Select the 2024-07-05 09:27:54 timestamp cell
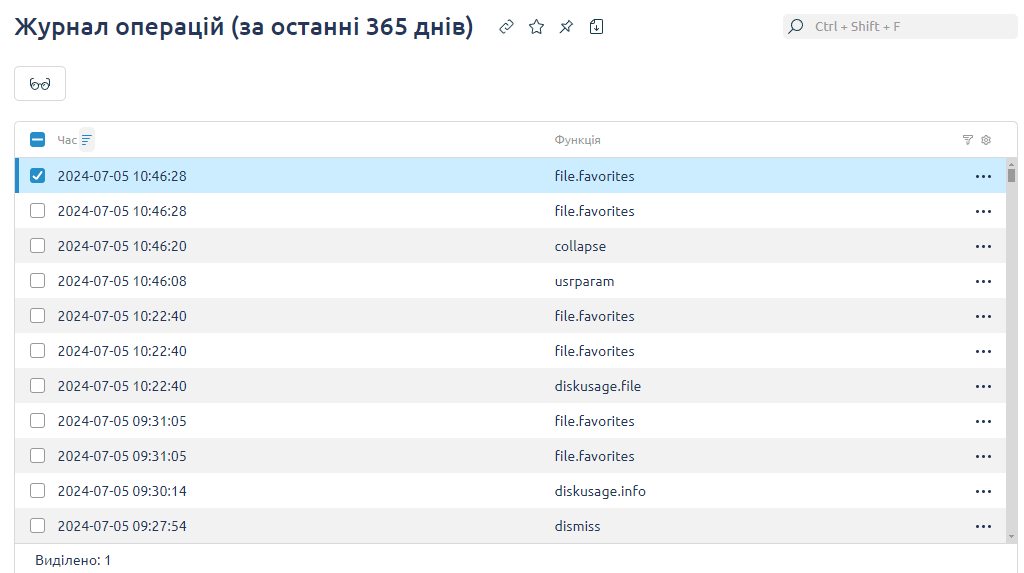Screen dimensions: 1024x573 point(122,527)
